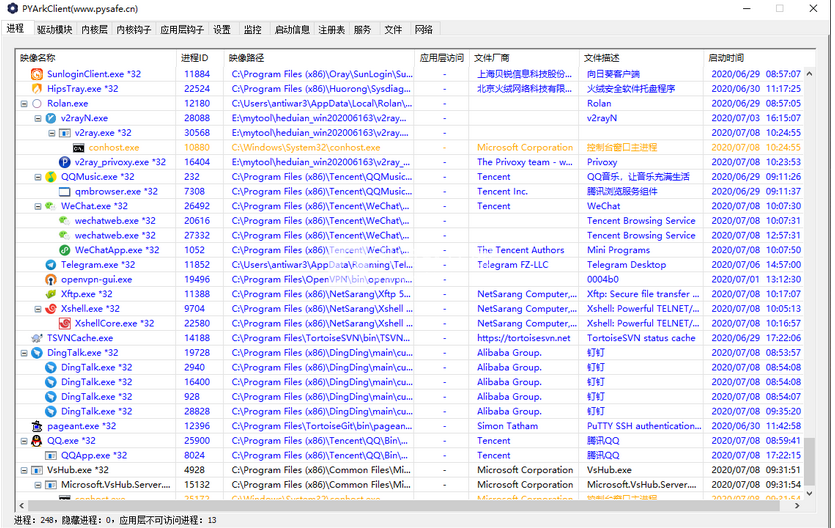
Task: Collapse the DingTalk.exe process tree
Action: 24,353
